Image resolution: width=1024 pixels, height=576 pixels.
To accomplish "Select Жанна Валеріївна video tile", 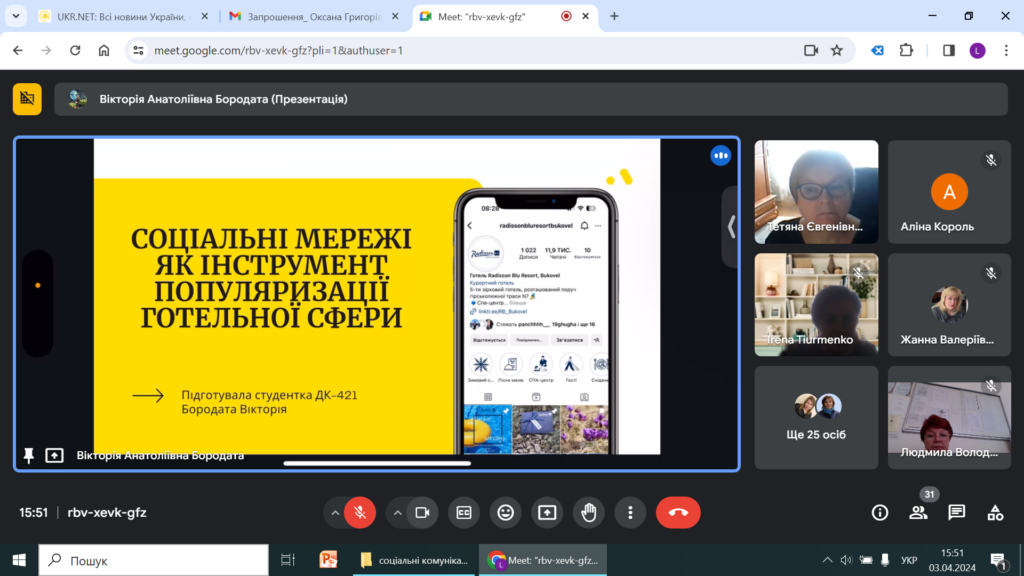I will [x=949, y=304].
